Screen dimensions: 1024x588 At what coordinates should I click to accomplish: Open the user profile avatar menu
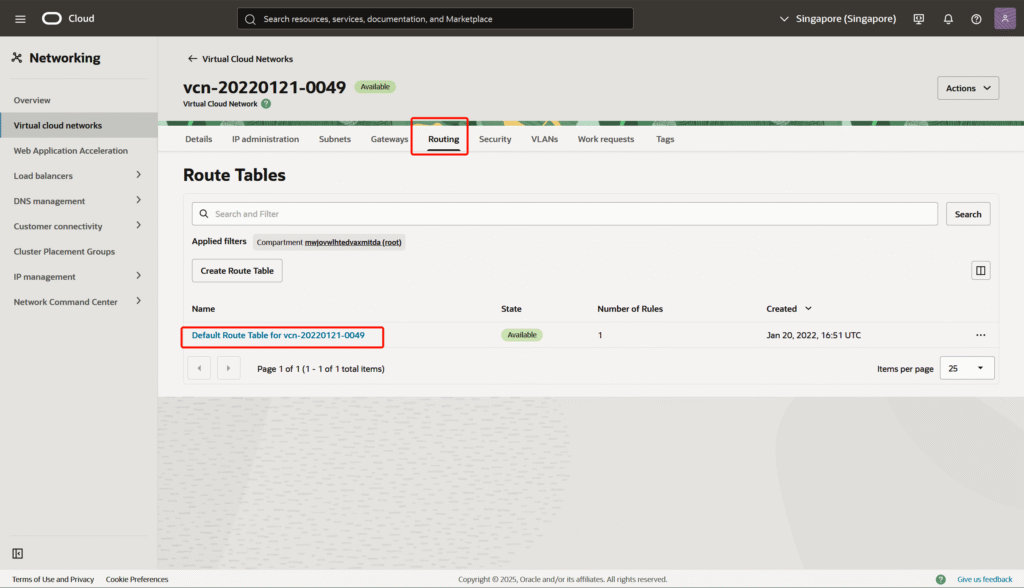(x=1005, y=19)
